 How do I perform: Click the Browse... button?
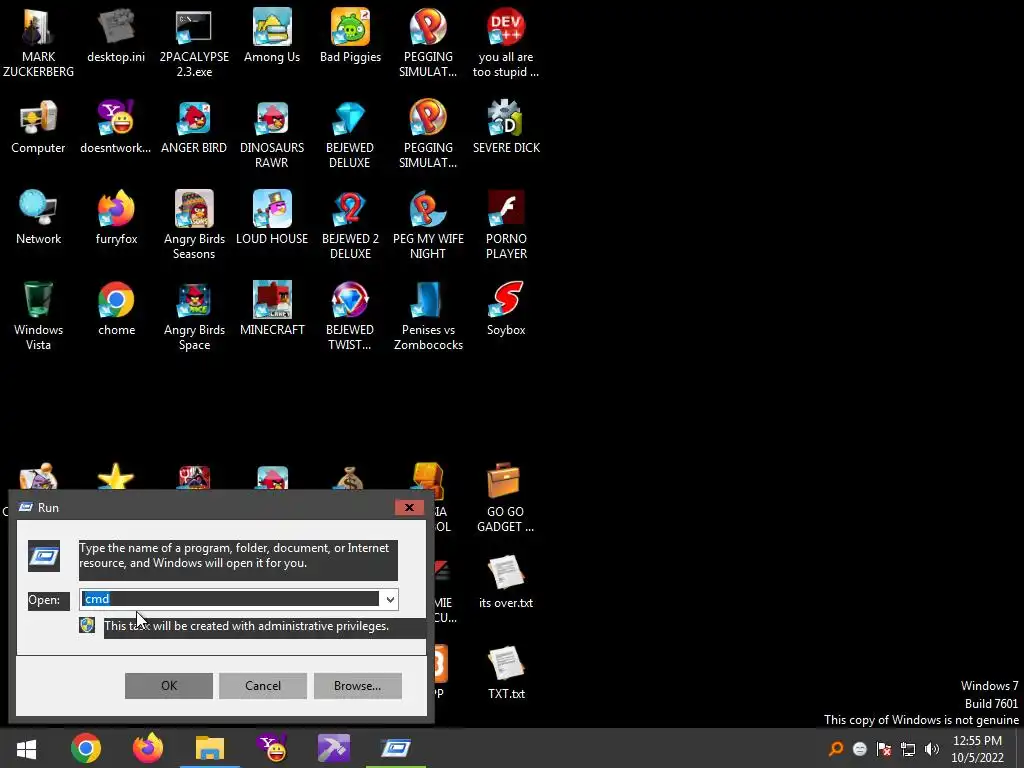click(x=357, y=686)
